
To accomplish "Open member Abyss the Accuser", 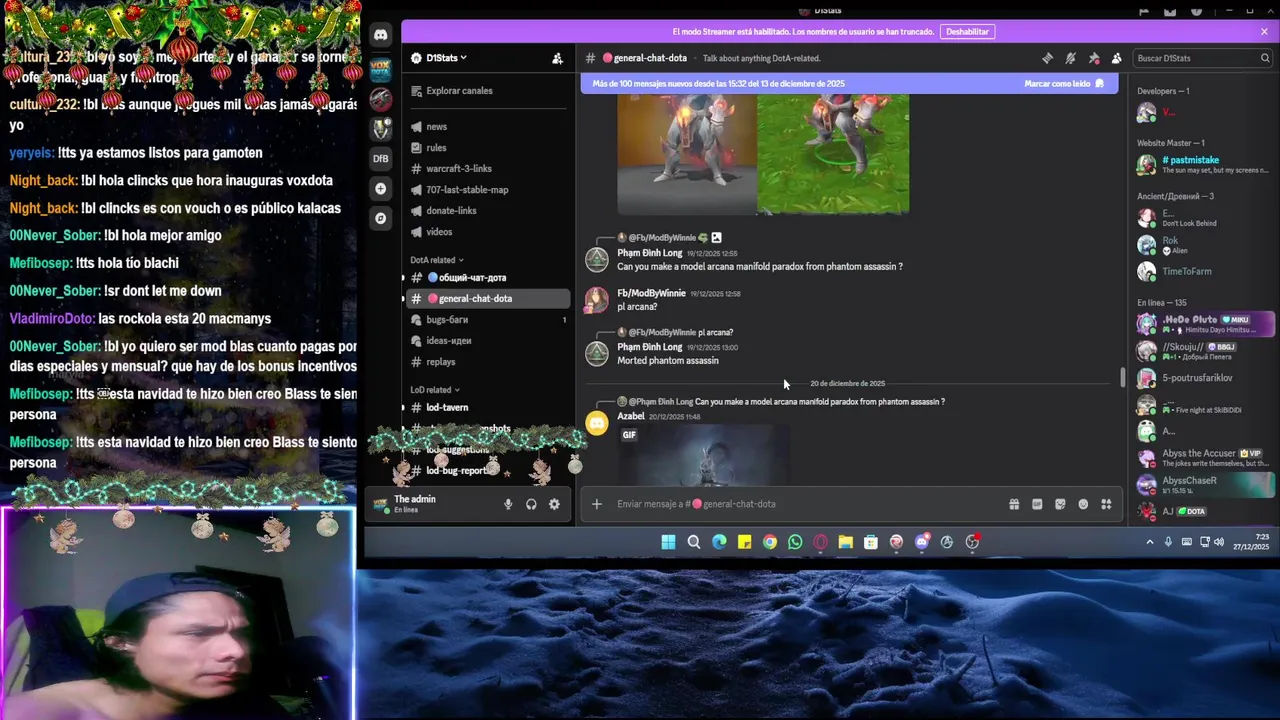I will pyautogui.click(x=1204, y=458).
